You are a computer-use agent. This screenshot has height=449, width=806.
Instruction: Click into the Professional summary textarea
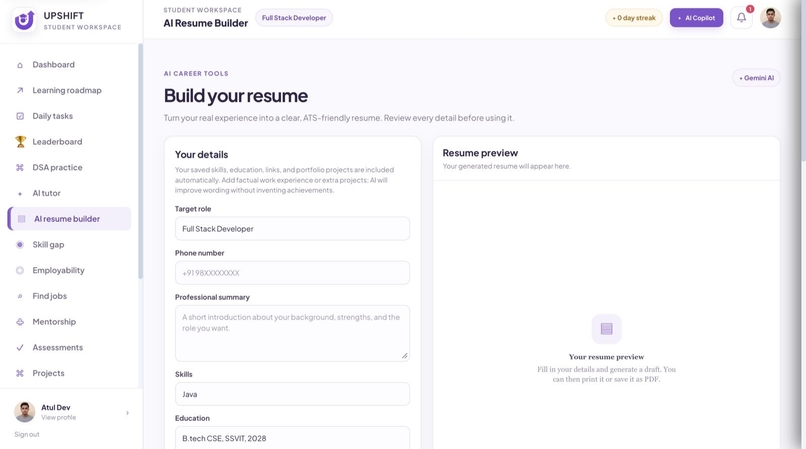pyautogui.click(x=292, y=333)
